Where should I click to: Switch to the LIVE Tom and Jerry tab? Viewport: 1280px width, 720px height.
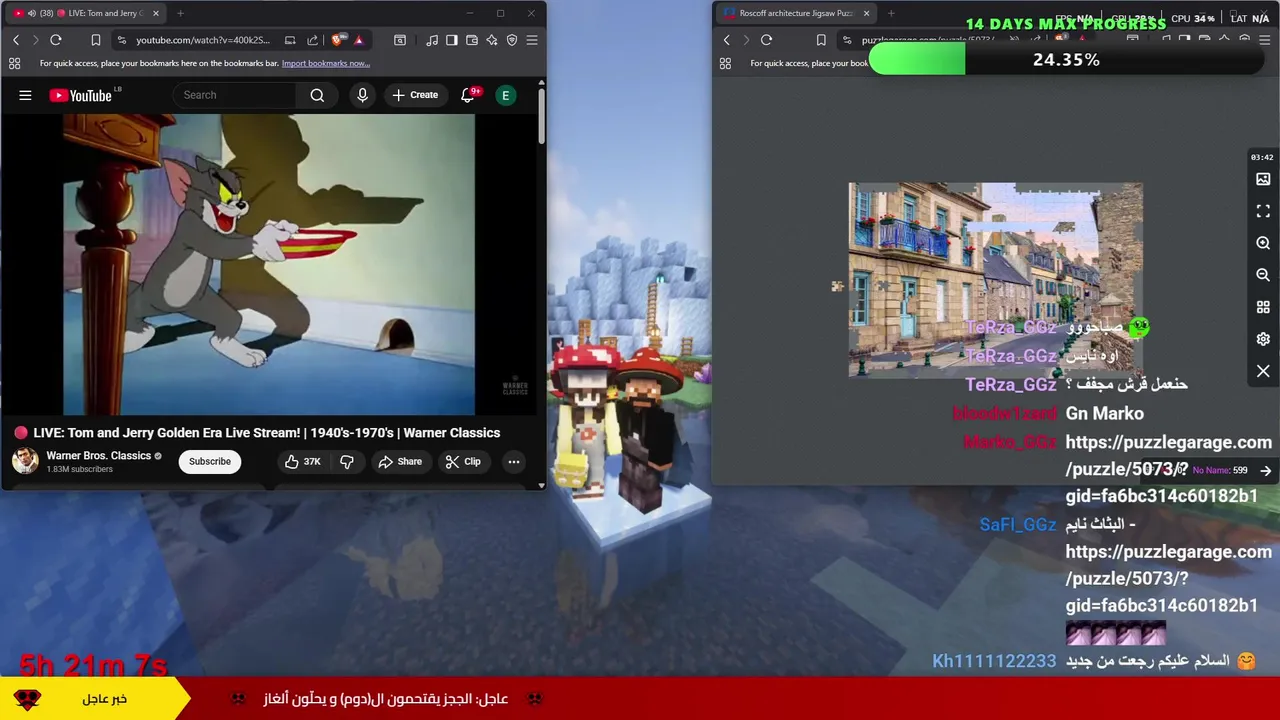pos(85,13)
